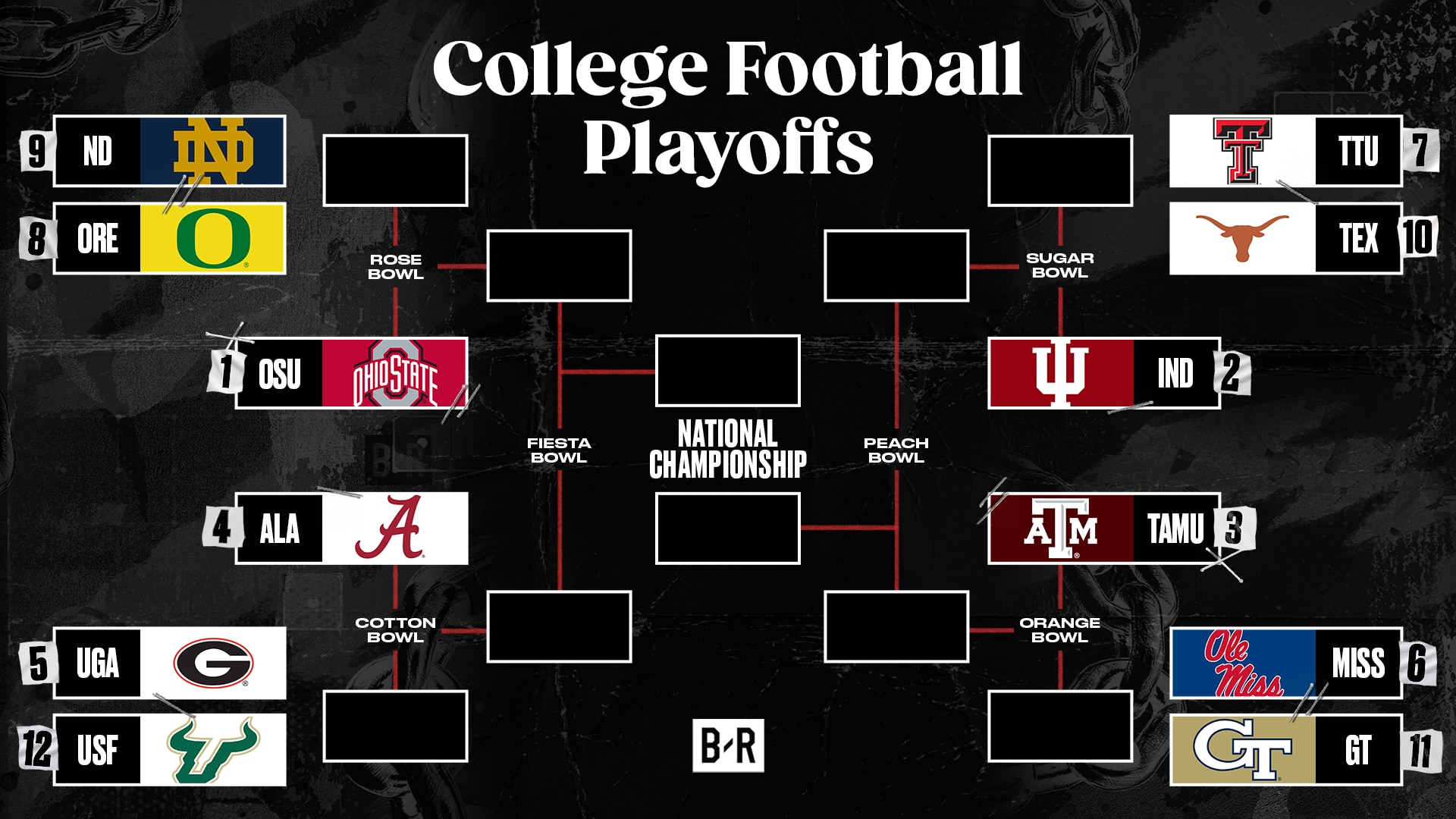Select the Texas Longhorns logo

click(1242, 237)
